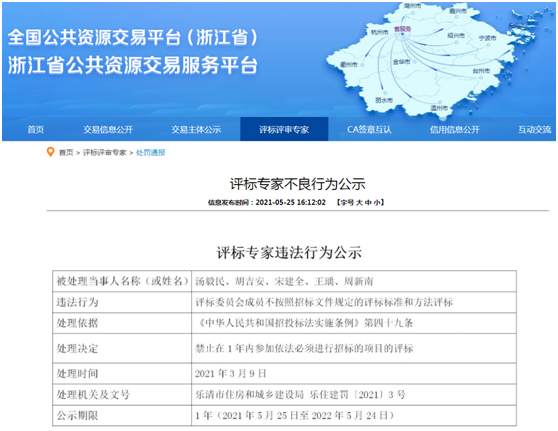
Task: Click the 处理依据 label cell
Action: point(122,323)
